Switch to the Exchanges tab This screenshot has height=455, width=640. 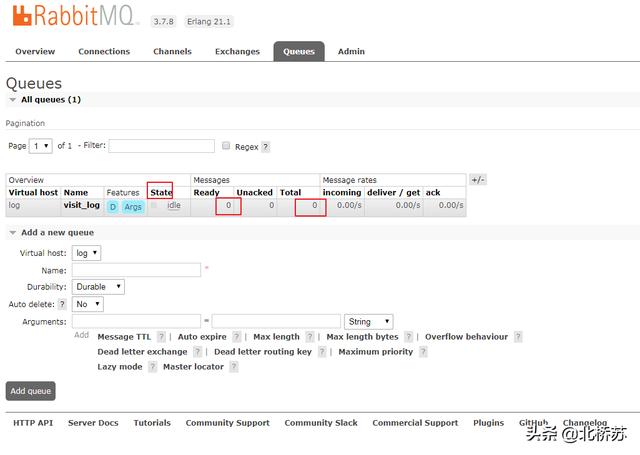click(x=237, y=51)
